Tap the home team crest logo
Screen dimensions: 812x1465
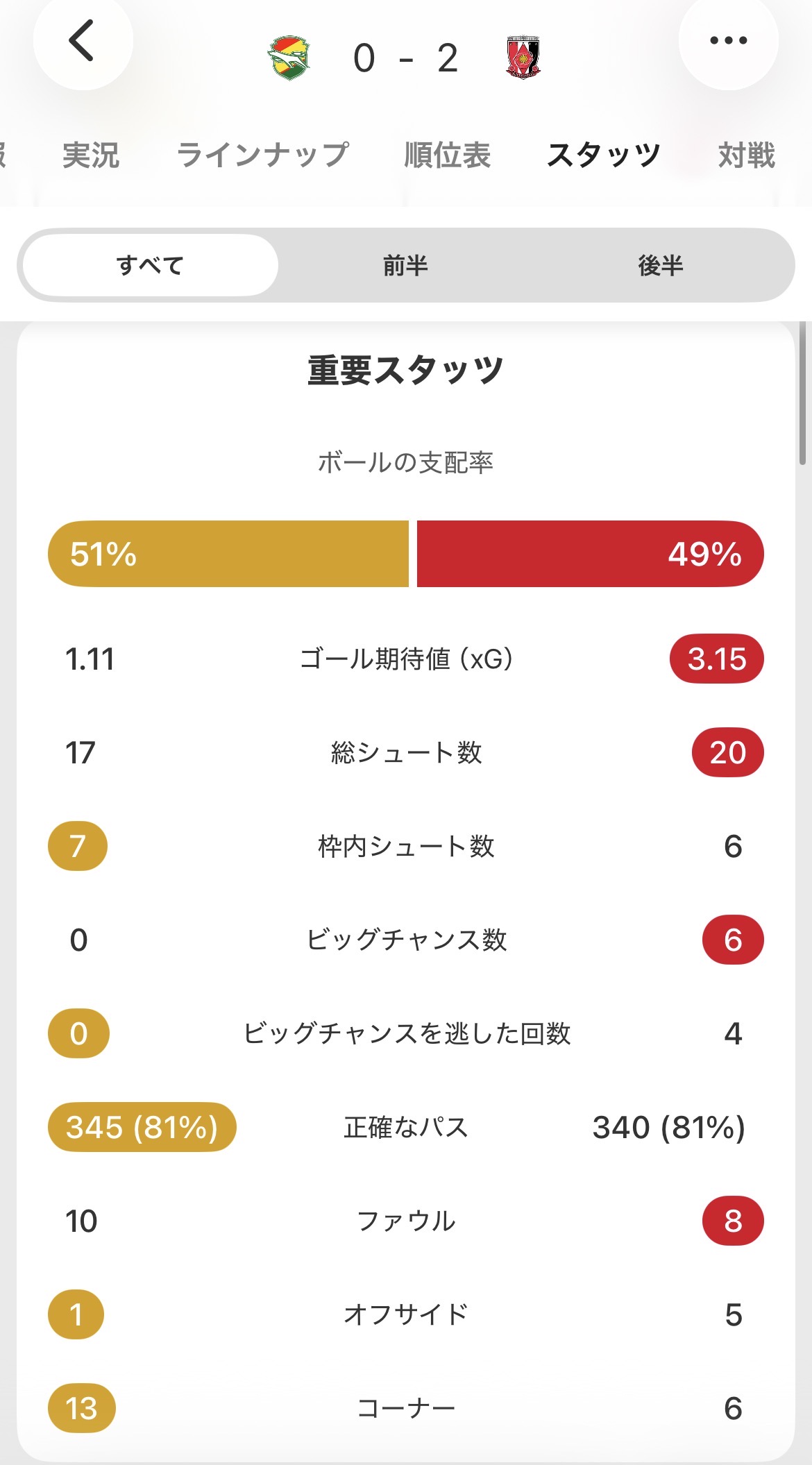point(289,58)
